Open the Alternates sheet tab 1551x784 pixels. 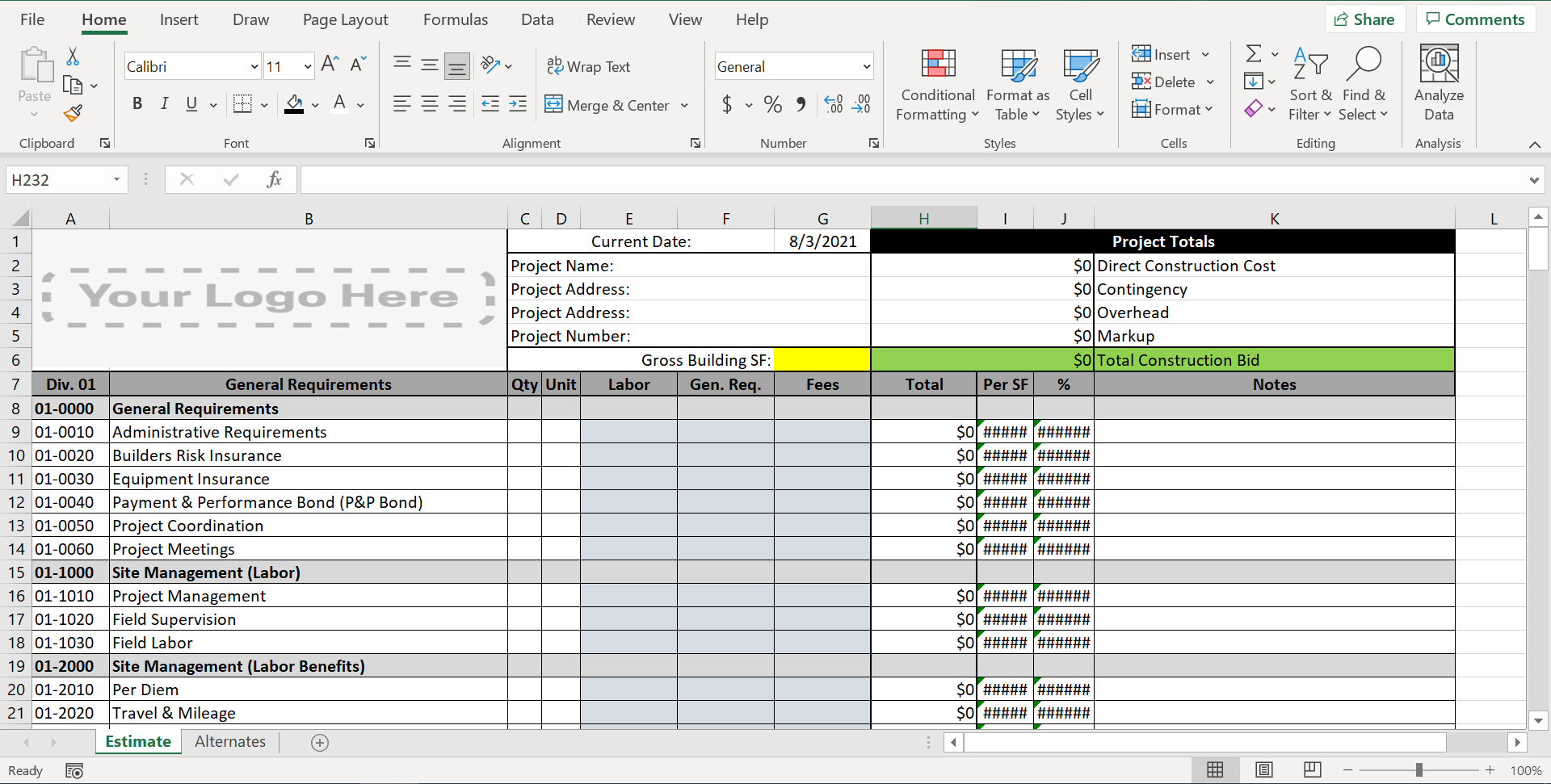229,741
